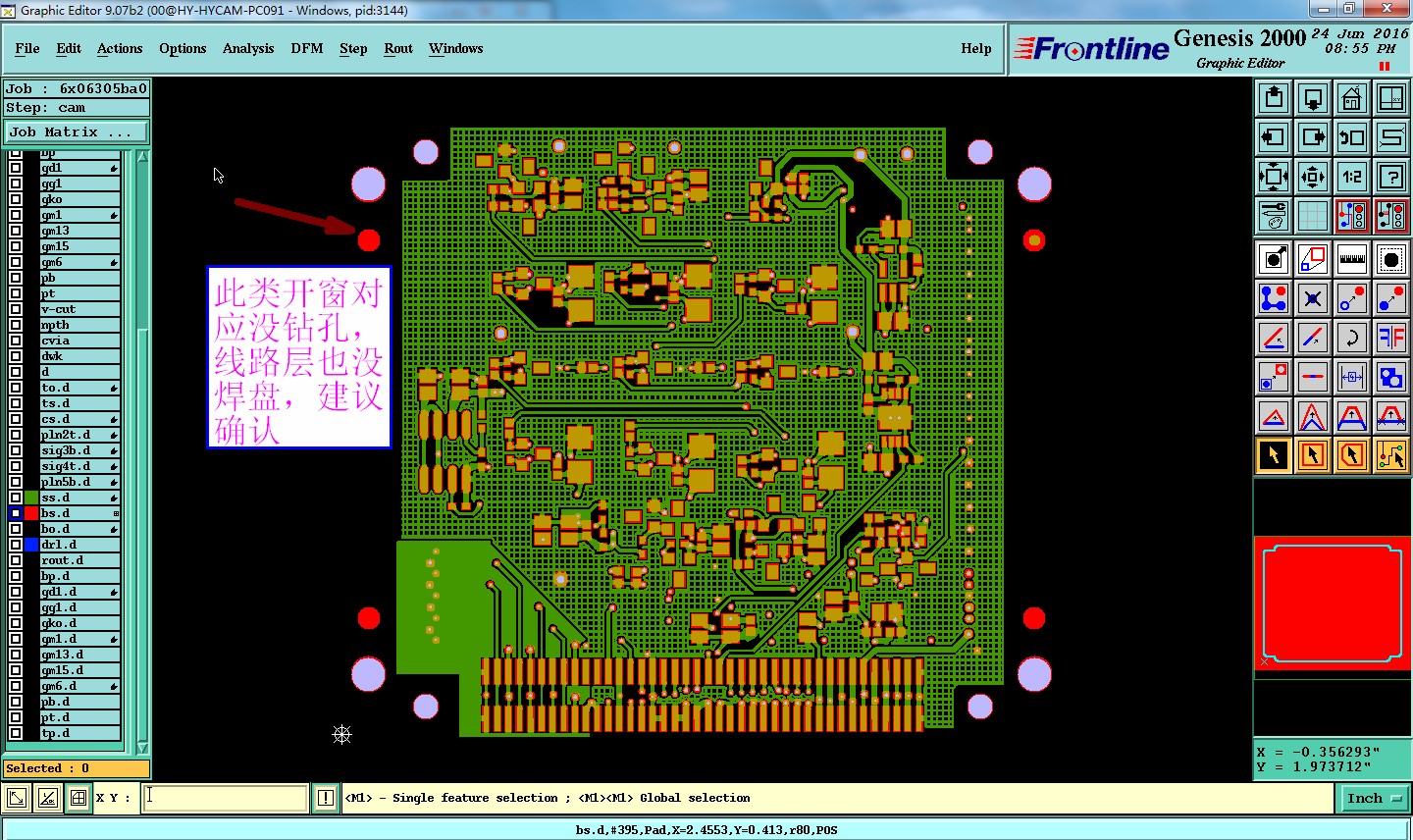This screenshot has width=1413, height=840.
Task: Click the layer list scroll-down arrow
Action: click(142, 748)
